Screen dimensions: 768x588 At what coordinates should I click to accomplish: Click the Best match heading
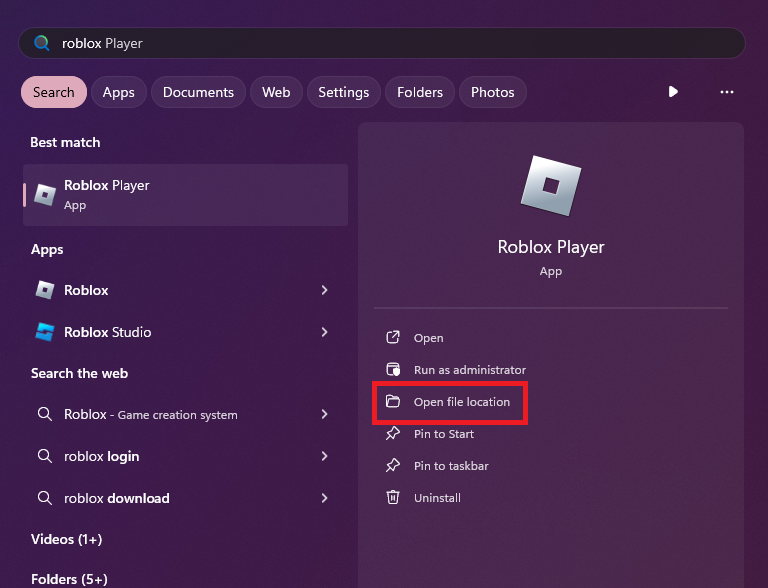pos(65,143)
